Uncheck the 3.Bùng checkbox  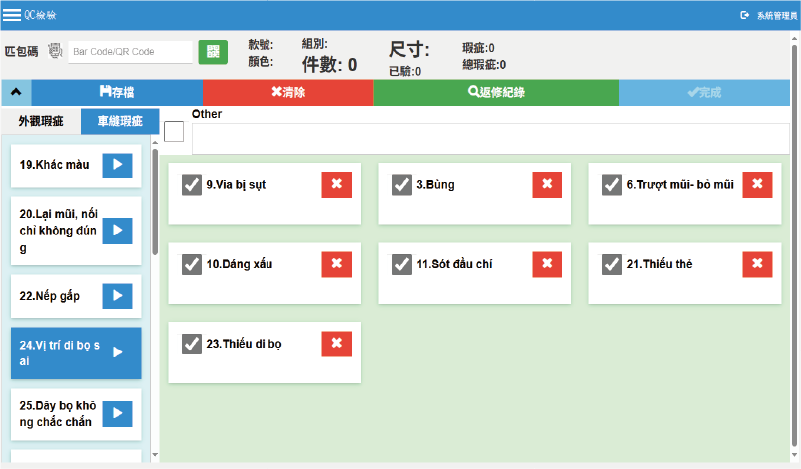pos(402,185)
